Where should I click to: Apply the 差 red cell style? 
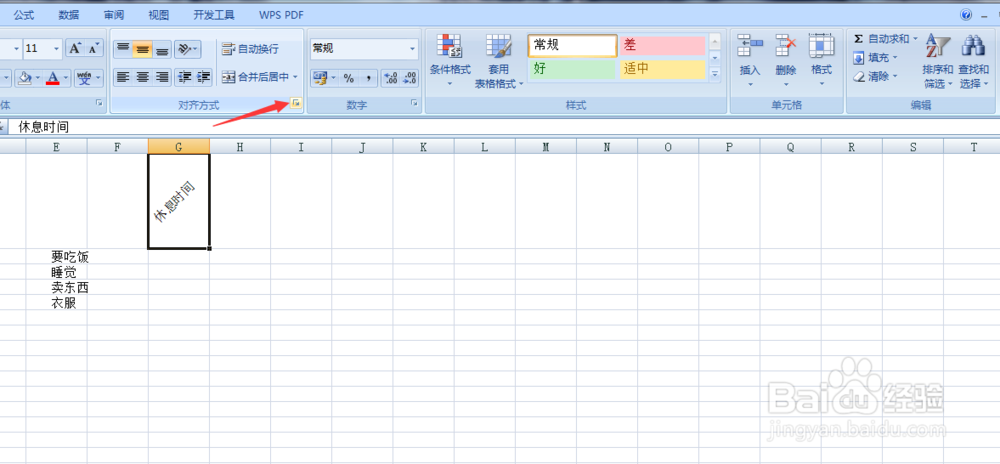point(663,45)
